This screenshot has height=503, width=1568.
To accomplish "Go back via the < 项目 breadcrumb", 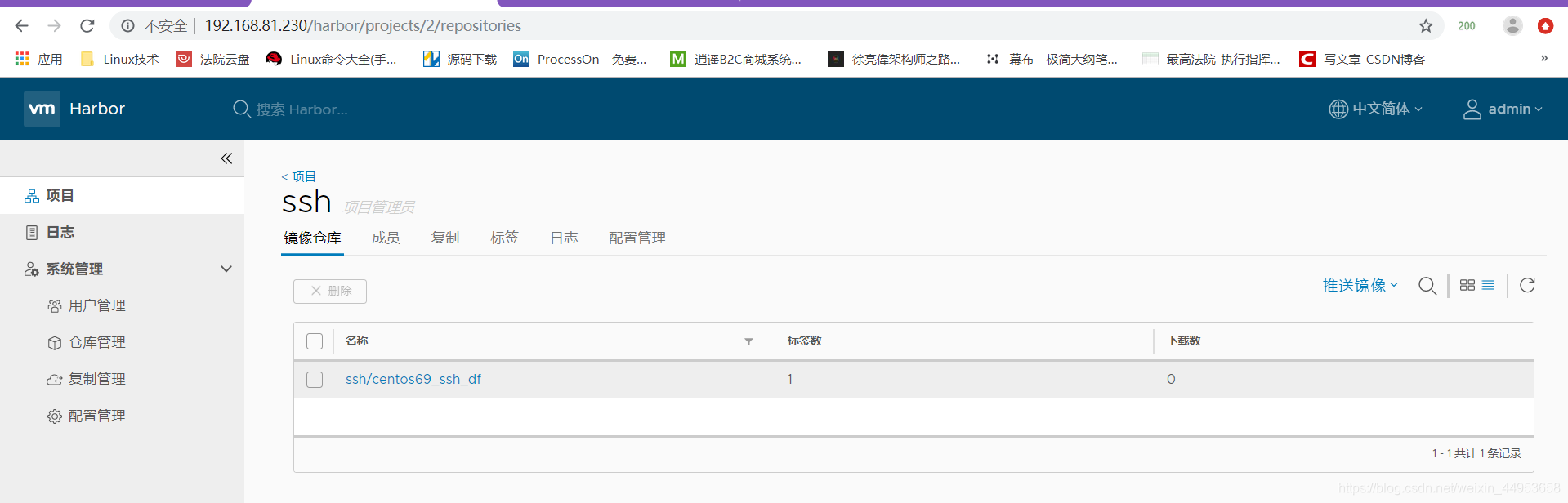I will click(298, 176).
